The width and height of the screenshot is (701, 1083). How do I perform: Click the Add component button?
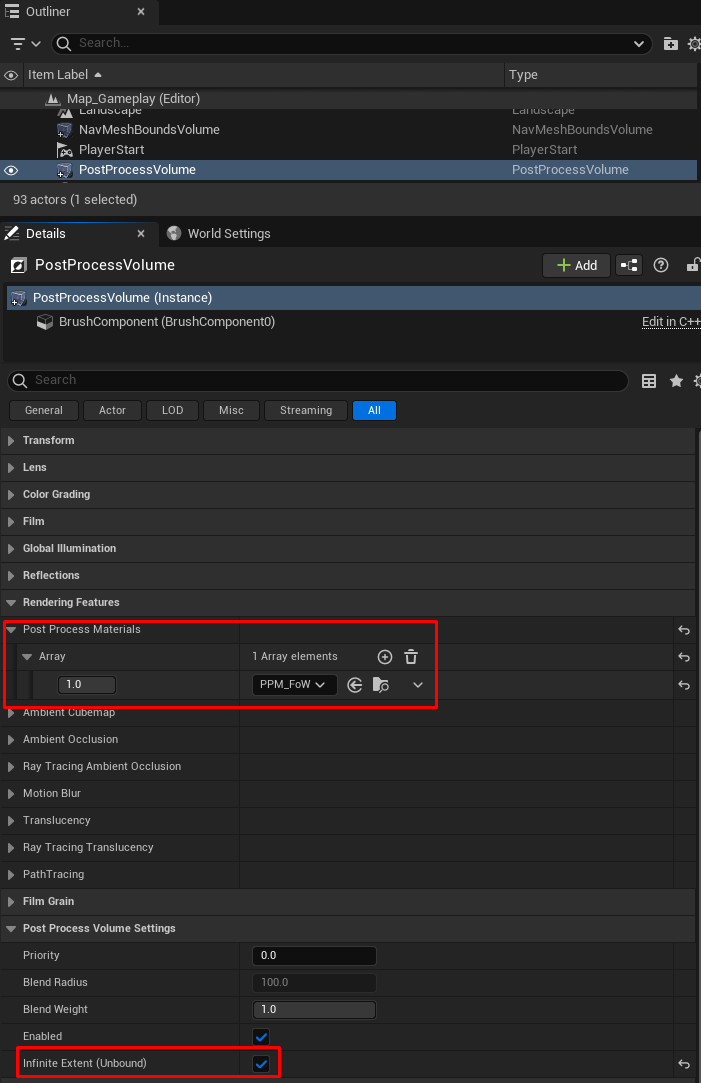pyautogui.click(x=577, y=265)
